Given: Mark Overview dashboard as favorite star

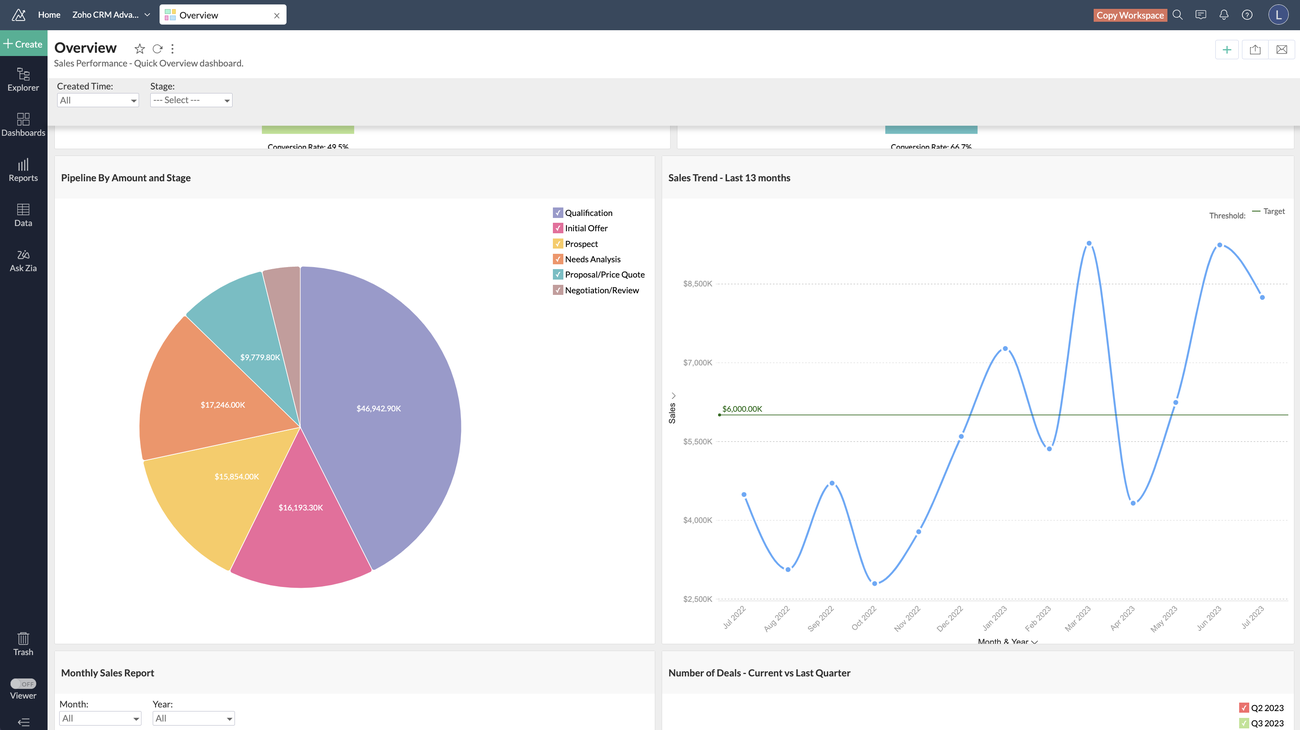Looking at the screenshot, I should click(140, 49).
